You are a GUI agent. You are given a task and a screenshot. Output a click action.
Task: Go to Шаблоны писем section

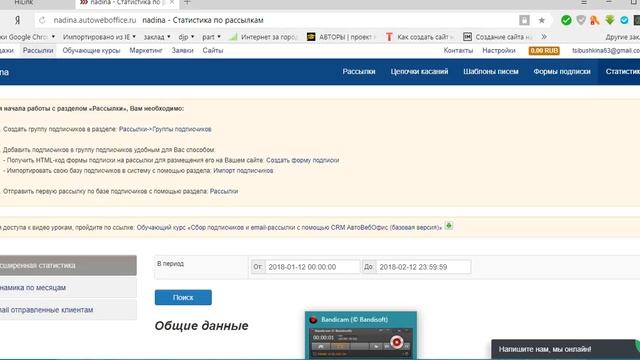[491, 71]
